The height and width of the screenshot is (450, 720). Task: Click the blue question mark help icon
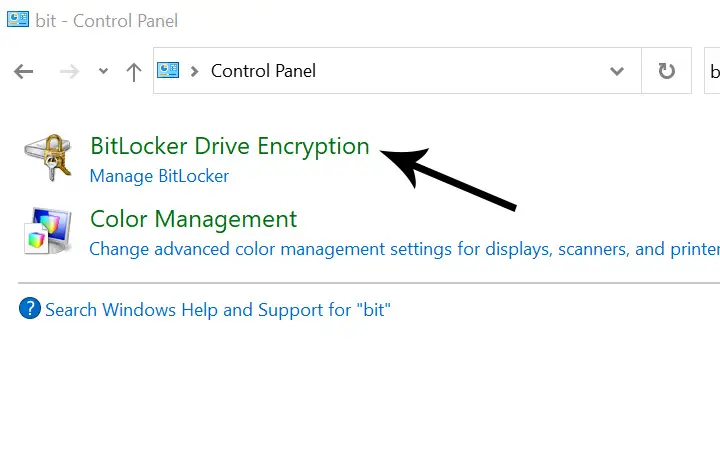[30, 308]
